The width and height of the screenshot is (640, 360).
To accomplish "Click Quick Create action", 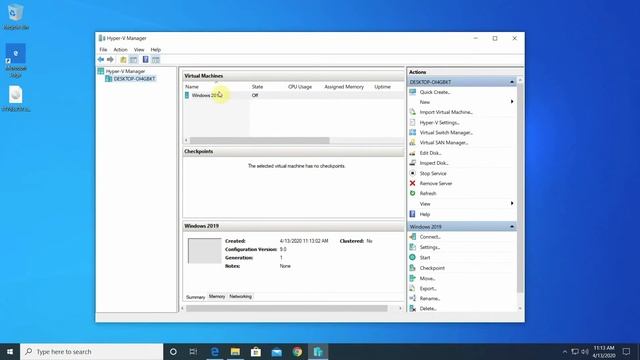I will (x=435, y=92).
